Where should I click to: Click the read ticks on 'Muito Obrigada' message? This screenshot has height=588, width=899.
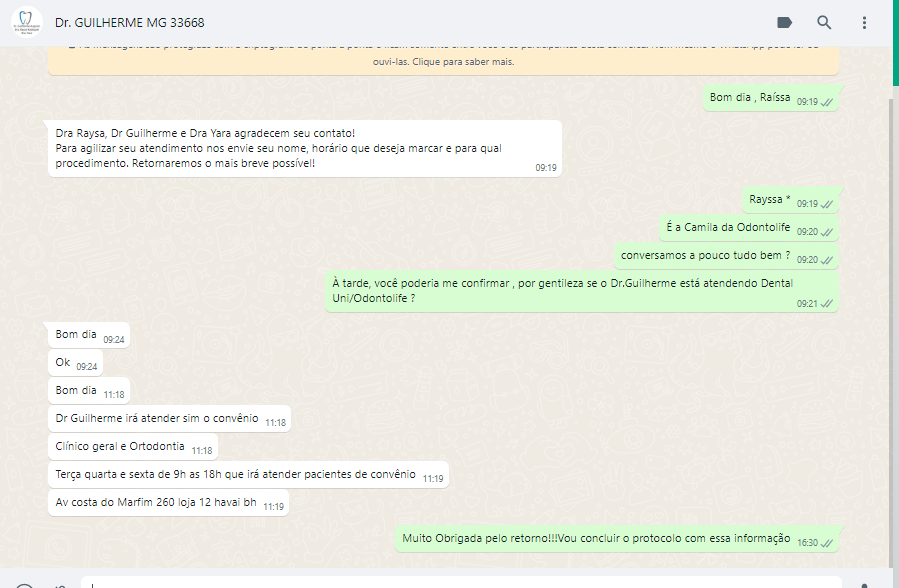[x=827, y=543]
